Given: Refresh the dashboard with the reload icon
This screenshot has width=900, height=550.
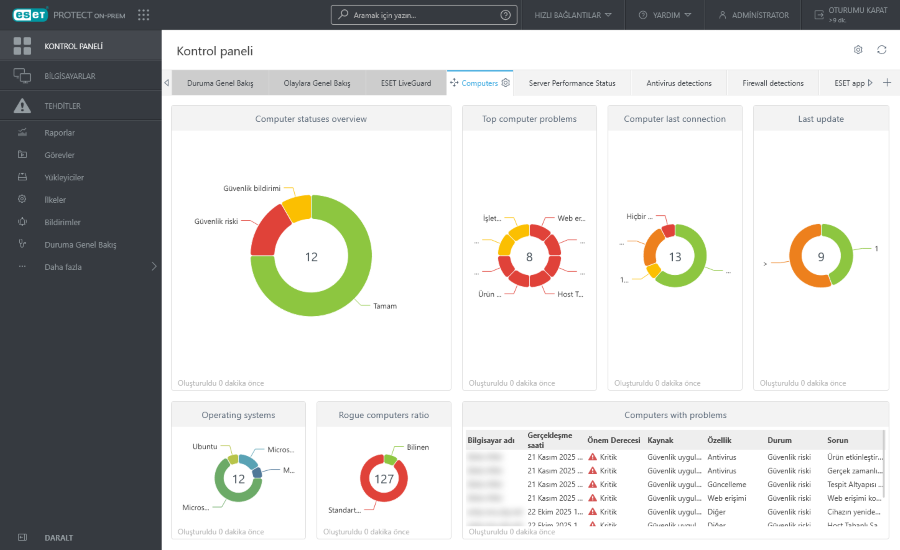Looking at the screenshot, I should pyautogui.click(x=881, y=50).
